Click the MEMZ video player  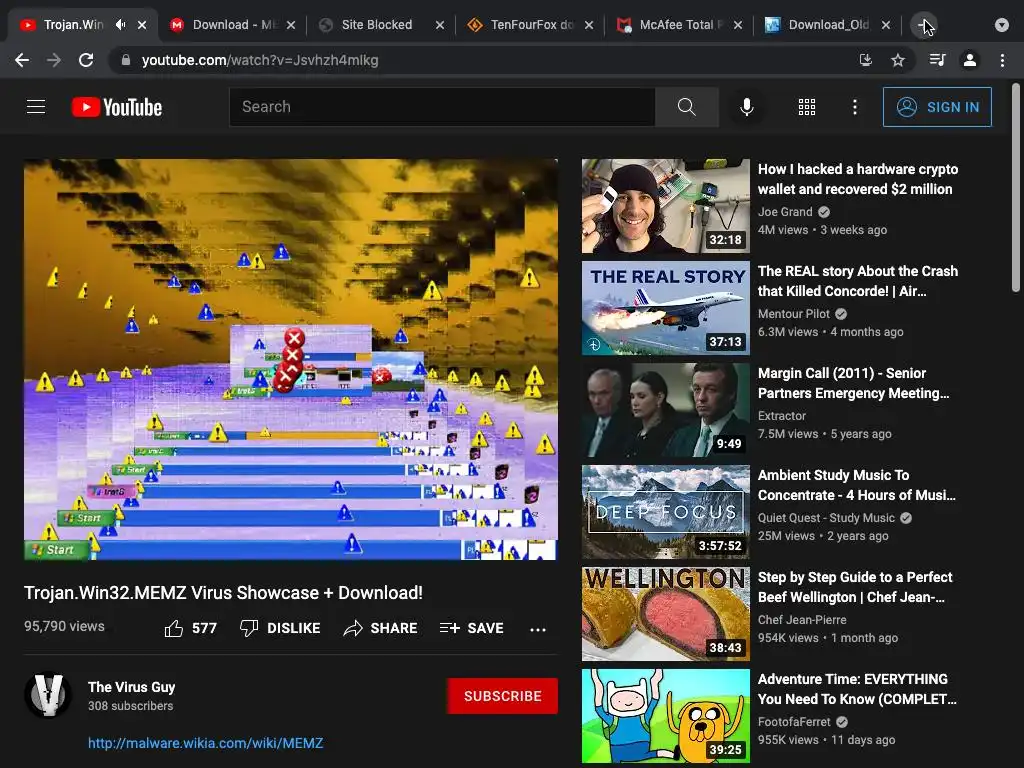(x=291, y=359)
